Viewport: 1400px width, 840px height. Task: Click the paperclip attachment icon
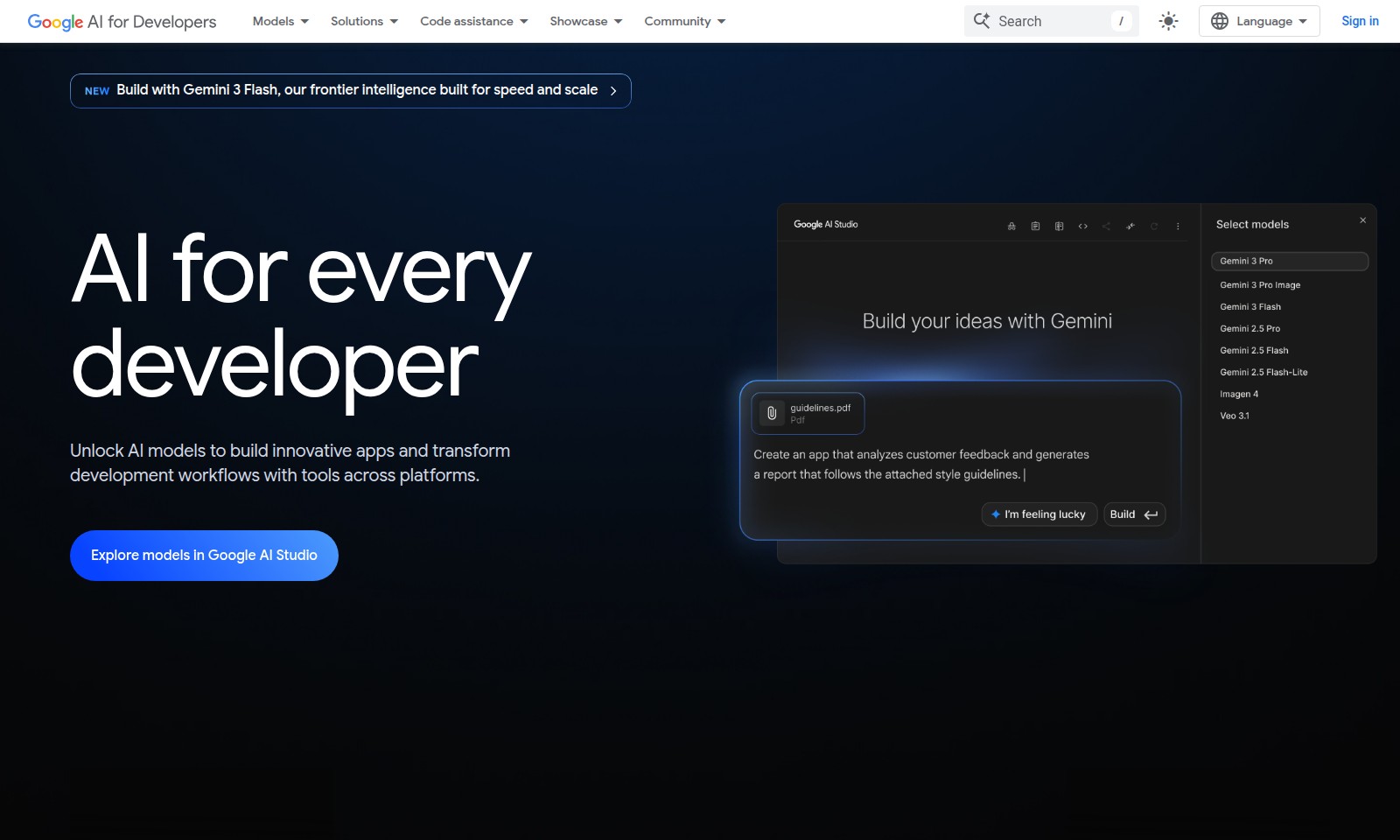772,413
